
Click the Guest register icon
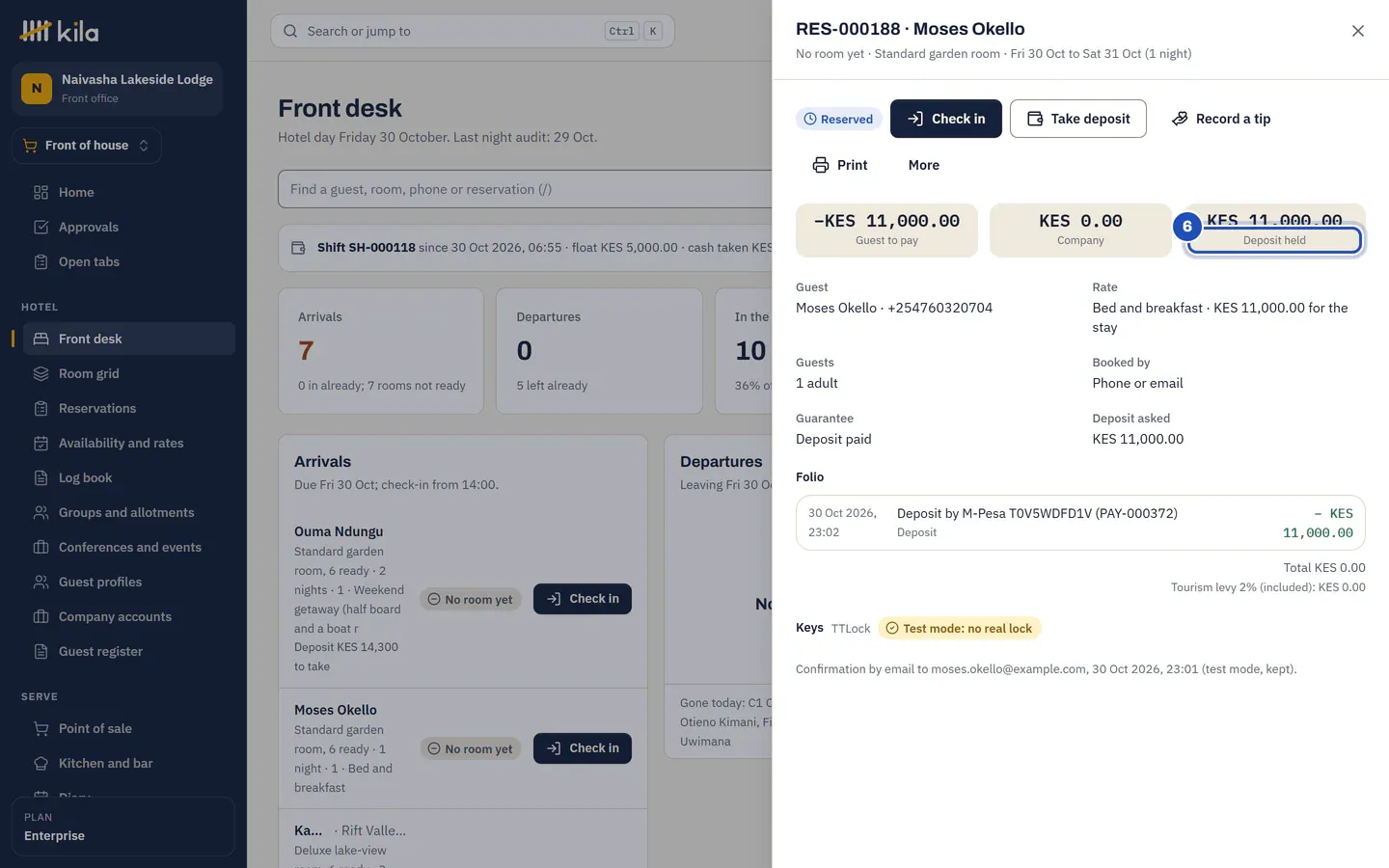tap(41, 651)
